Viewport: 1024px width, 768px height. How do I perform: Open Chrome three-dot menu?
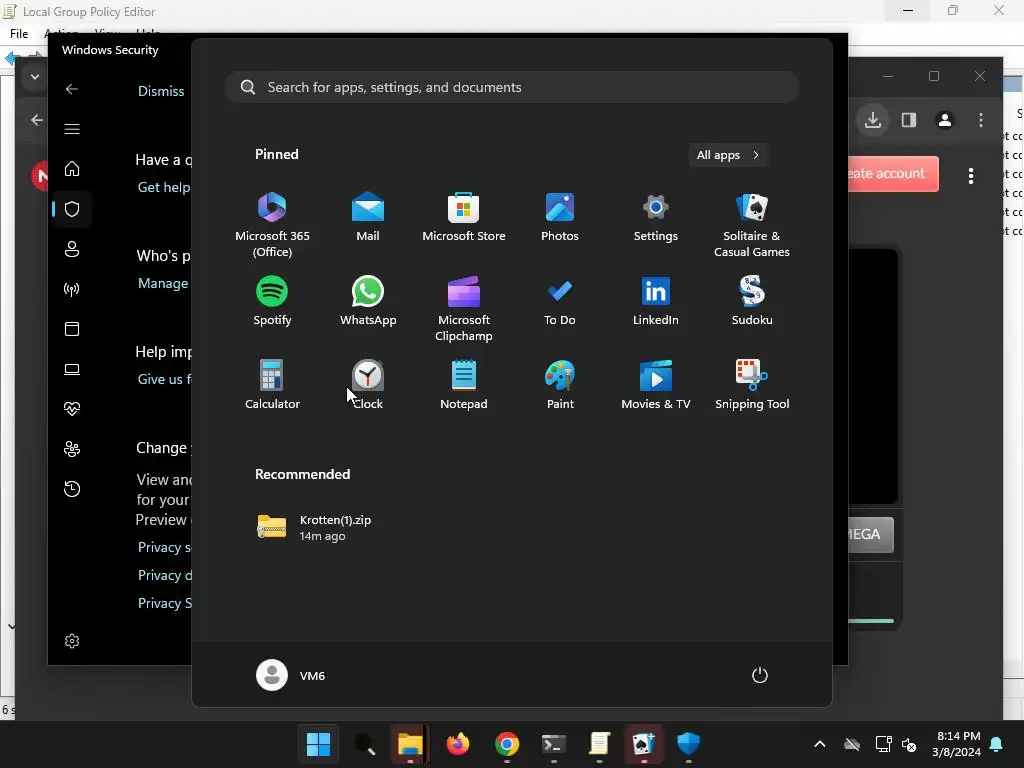point(980,120)
